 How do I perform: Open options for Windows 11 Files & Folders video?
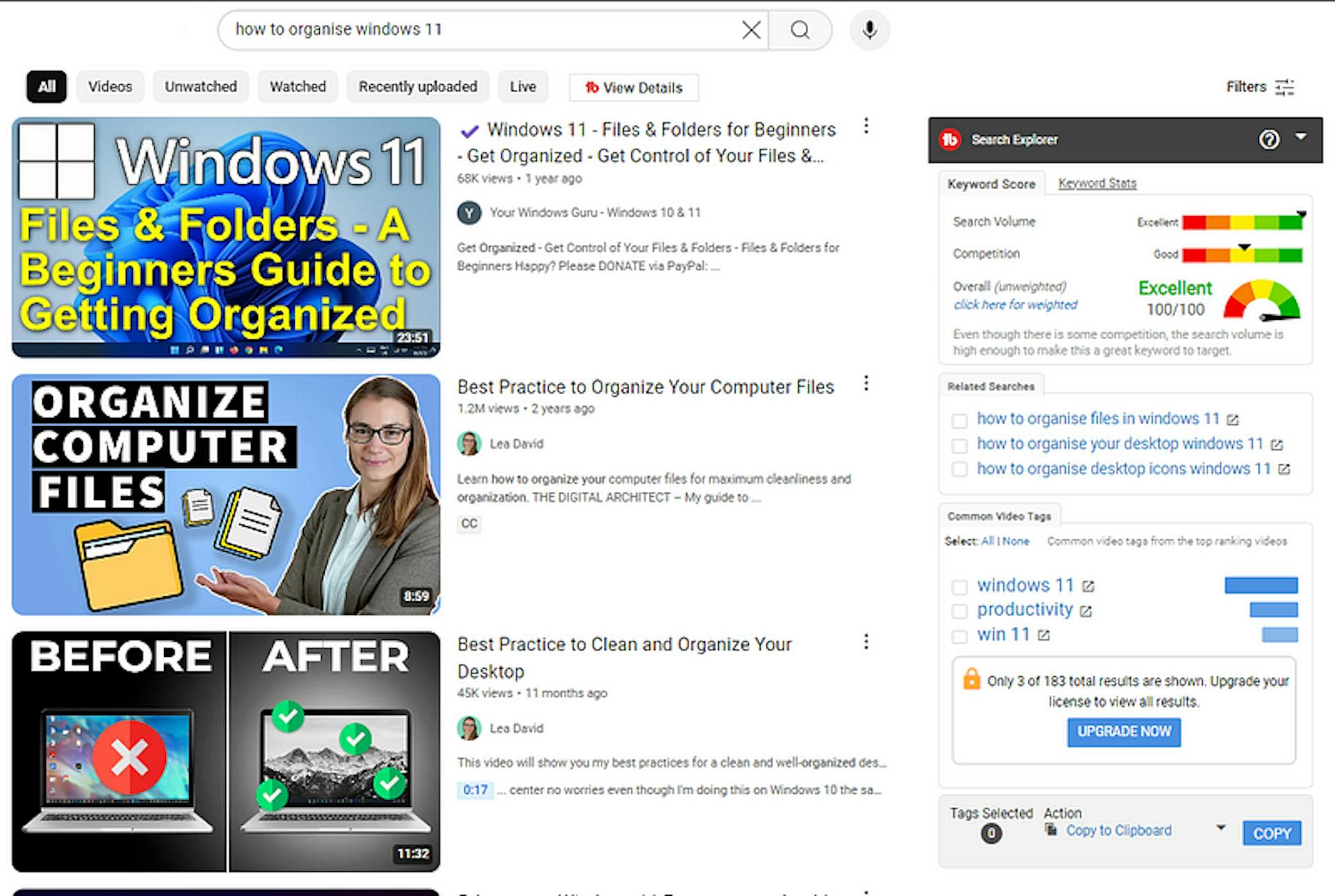[866, 126]
